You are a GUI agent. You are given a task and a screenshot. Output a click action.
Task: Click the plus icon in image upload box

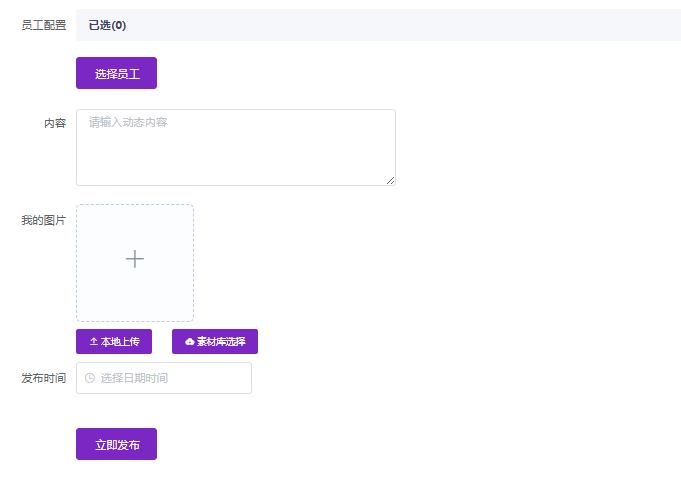coord(135,259)
